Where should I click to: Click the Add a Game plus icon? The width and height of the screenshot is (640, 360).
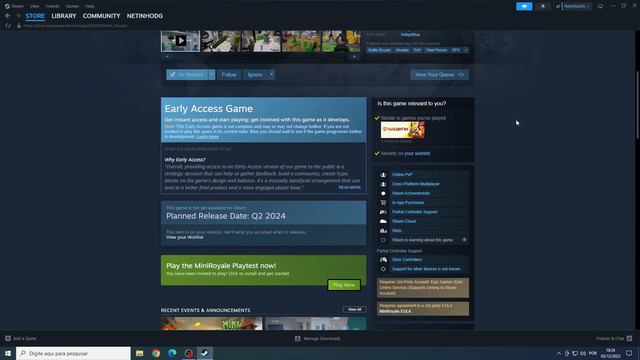click(8, 338)
